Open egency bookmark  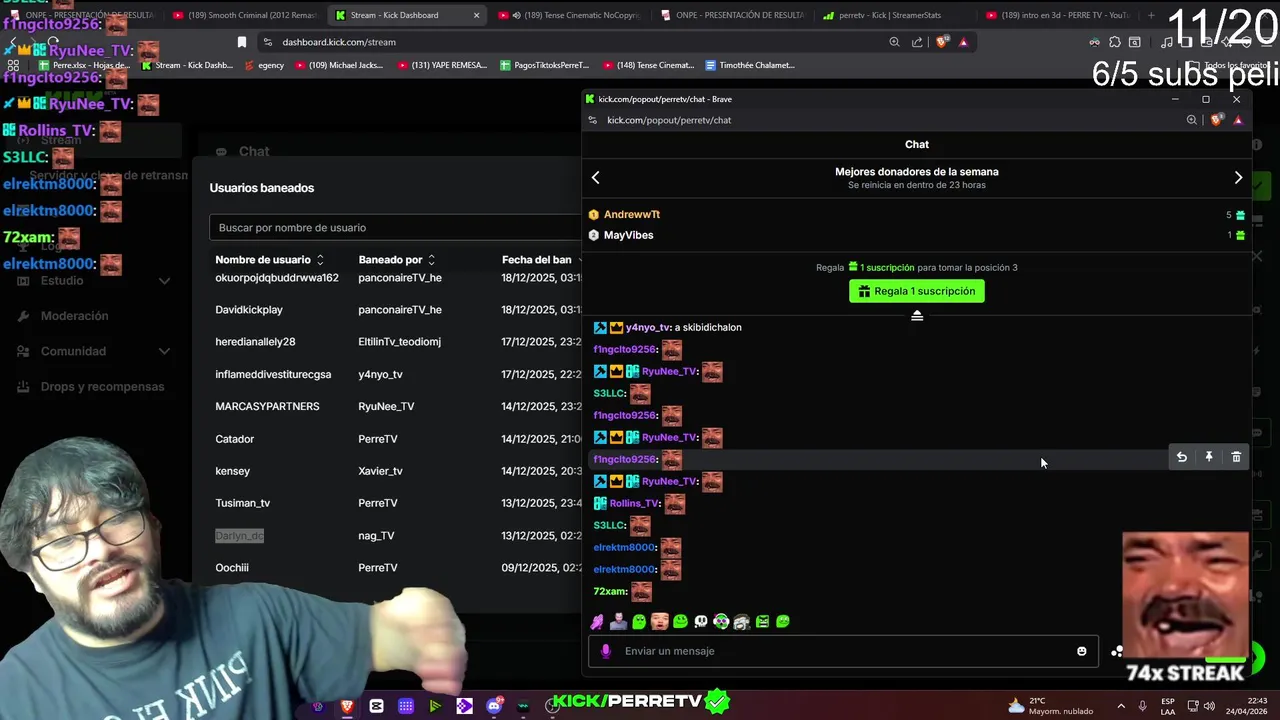(x=263, y=65)
